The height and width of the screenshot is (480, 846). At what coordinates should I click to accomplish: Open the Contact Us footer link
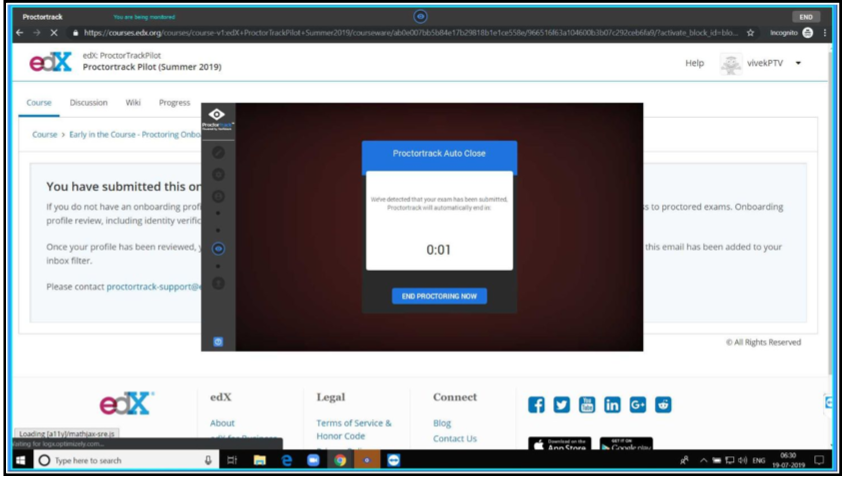click(455, 439)
